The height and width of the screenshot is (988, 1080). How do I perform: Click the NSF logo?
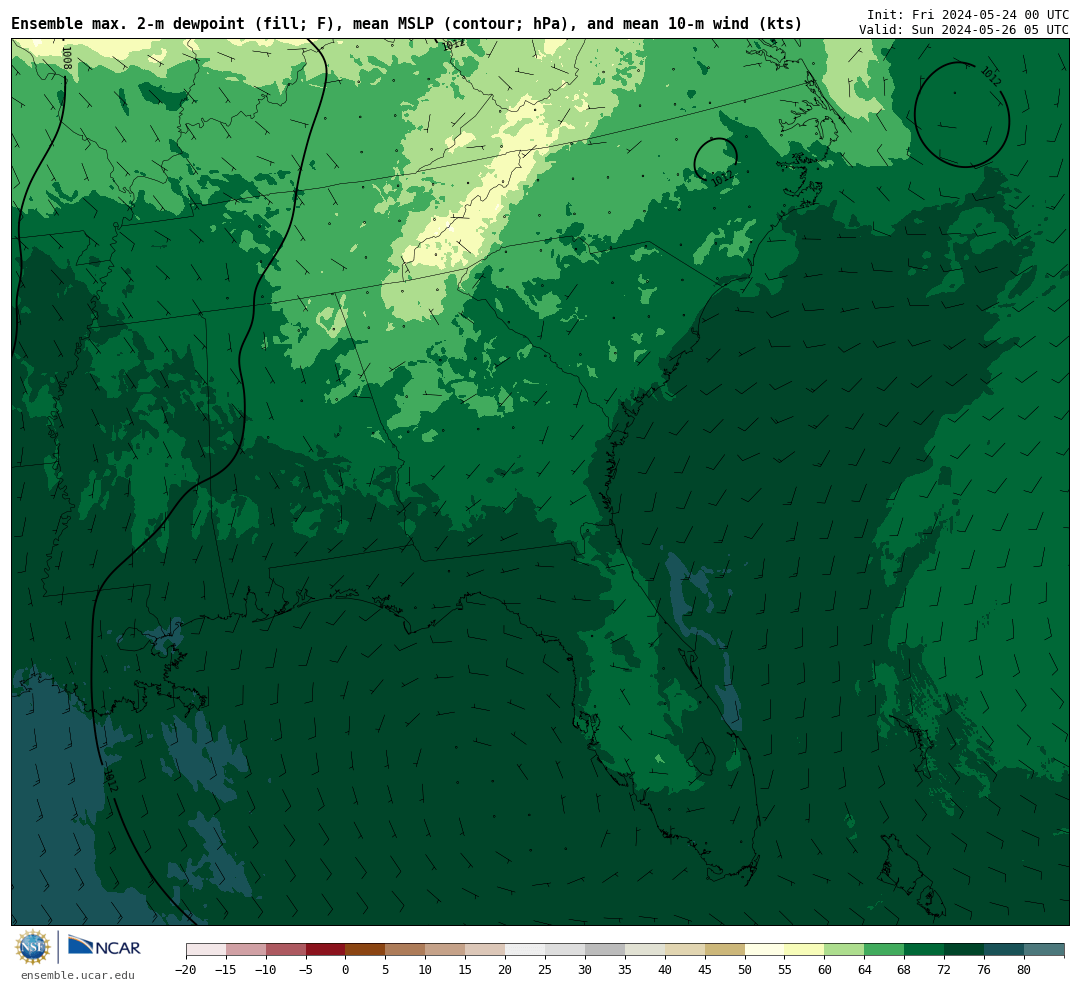click(x=33, y=947)
